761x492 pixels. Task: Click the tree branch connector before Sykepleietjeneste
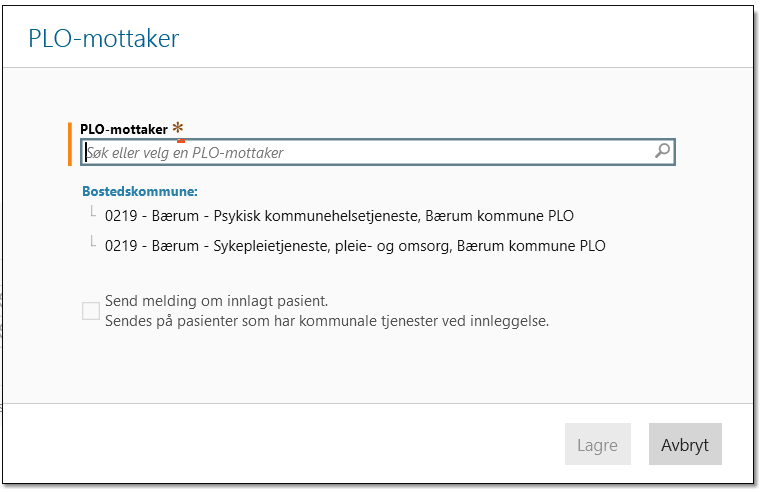tap(90, 242)
